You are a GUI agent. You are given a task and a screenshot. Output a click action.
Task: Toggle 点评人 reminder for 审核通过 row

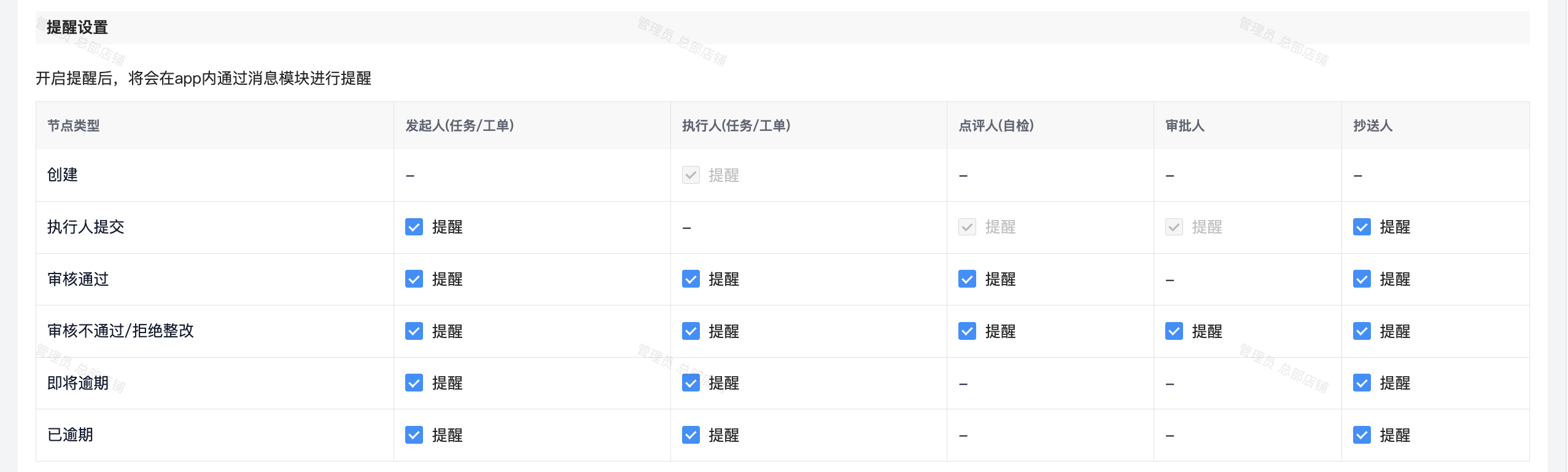(967, 280)
